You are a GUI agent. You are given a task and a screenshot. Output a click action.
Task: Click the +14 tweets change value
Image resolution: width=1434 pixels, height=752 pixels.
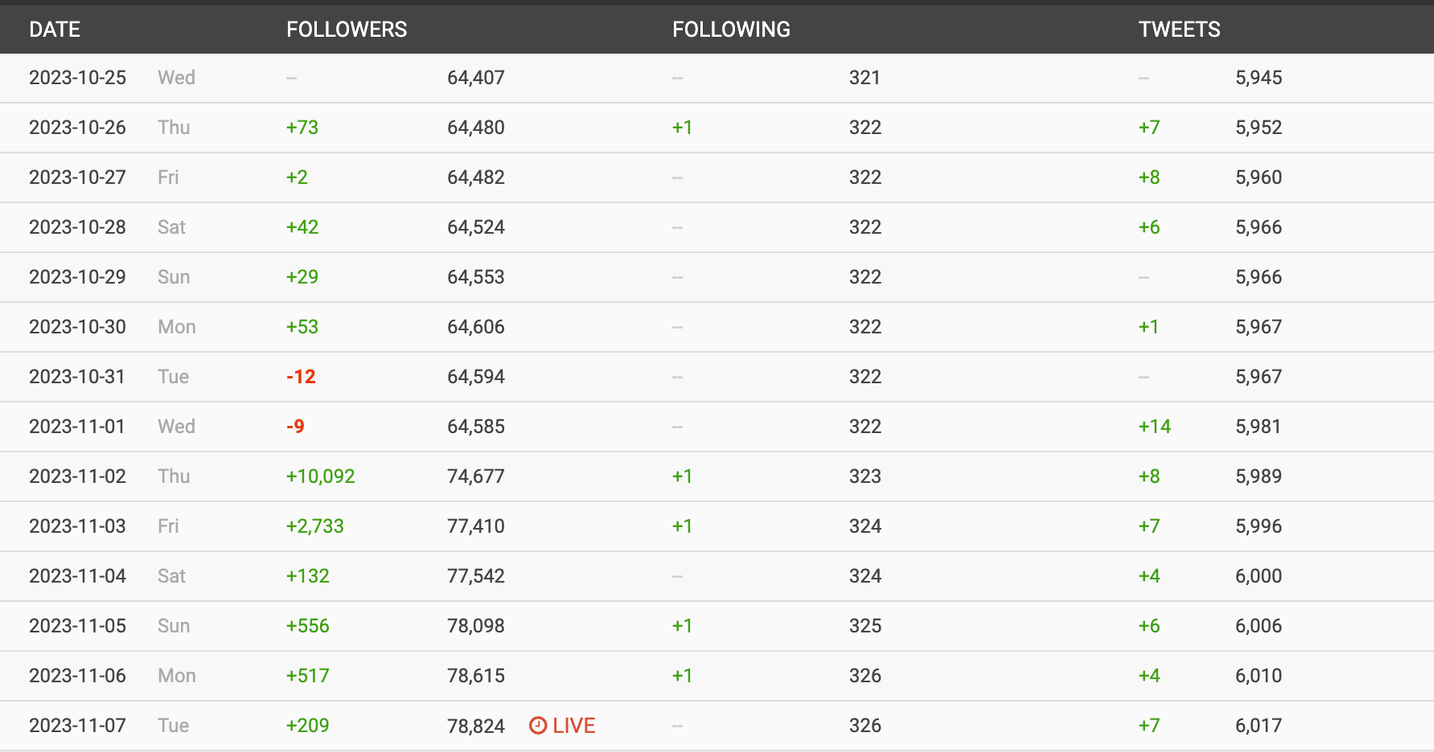pos(1154,426)
